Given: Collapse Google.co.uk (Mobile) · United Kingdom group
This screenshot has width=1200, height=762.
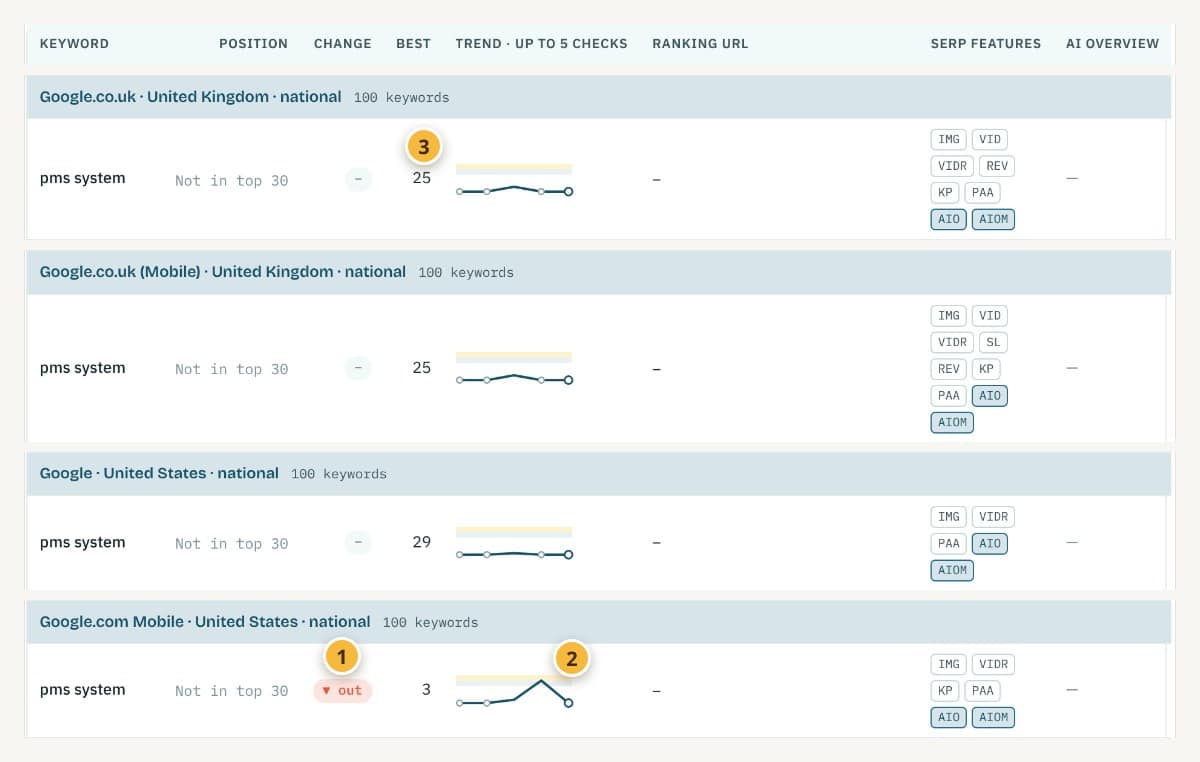Looking at the screenshot, I should pos(599,272).
